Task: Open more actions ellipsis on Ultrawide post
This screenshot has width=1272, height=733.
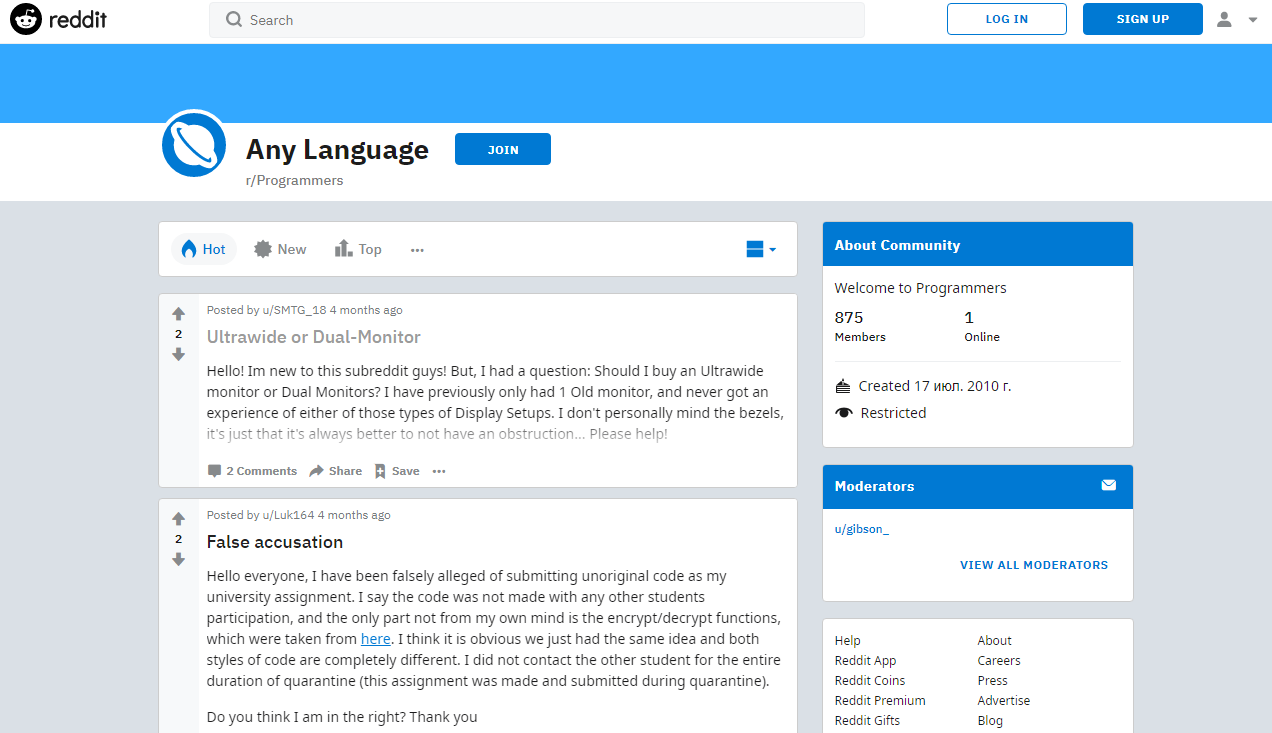Action: coord(438,471)
